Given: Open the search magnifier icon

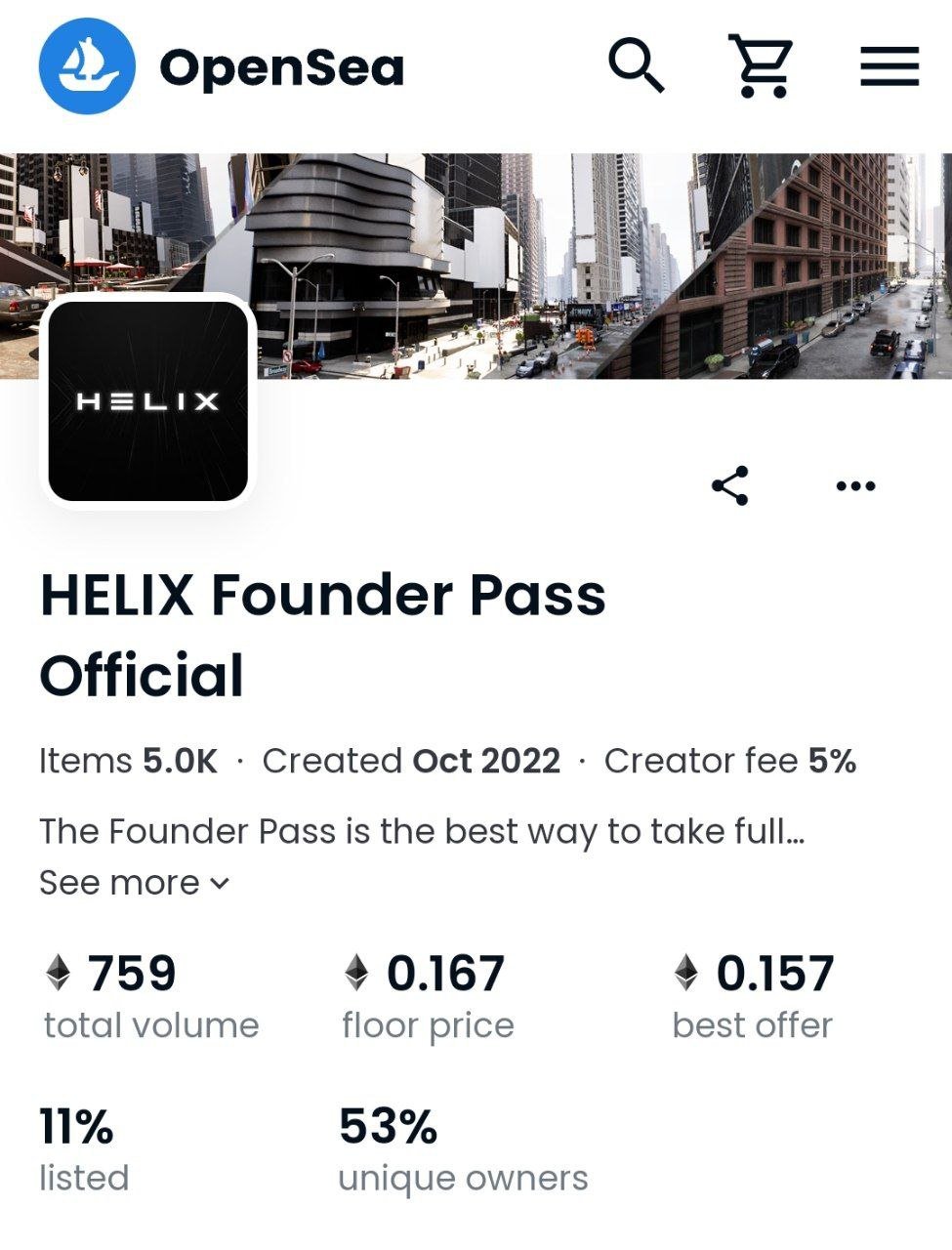Looking at the screenshot, I should [x=637, y=66].
